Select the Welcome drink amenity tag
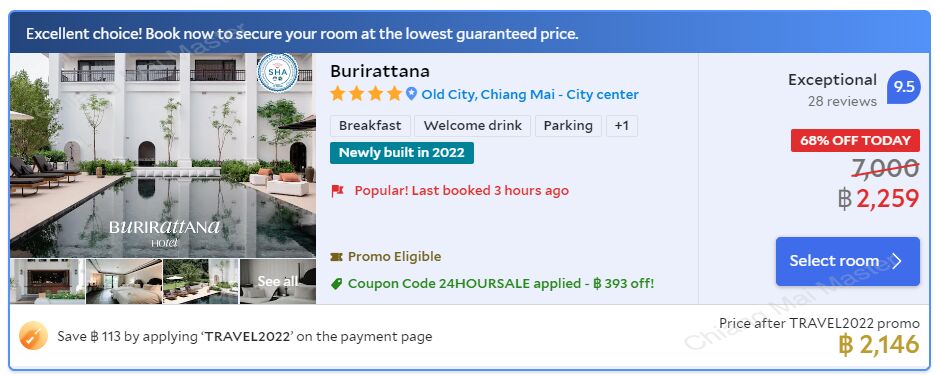Viewport: 936px width, 377px height. click(473, 126)
